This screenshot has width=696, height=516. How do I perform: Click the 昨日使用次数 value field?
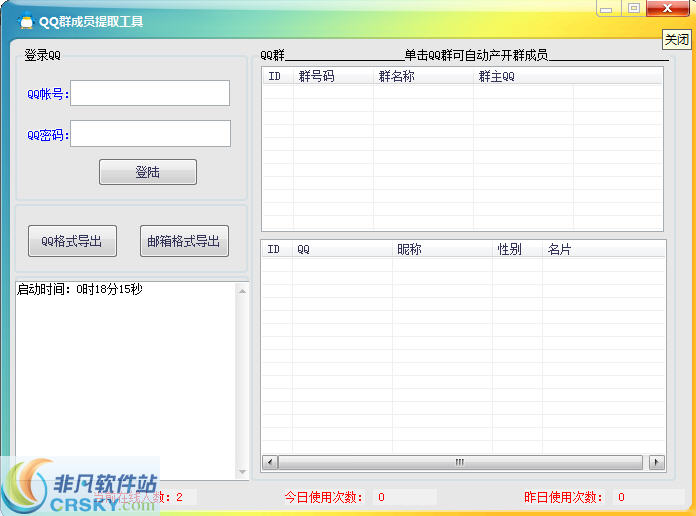(648, 497)
